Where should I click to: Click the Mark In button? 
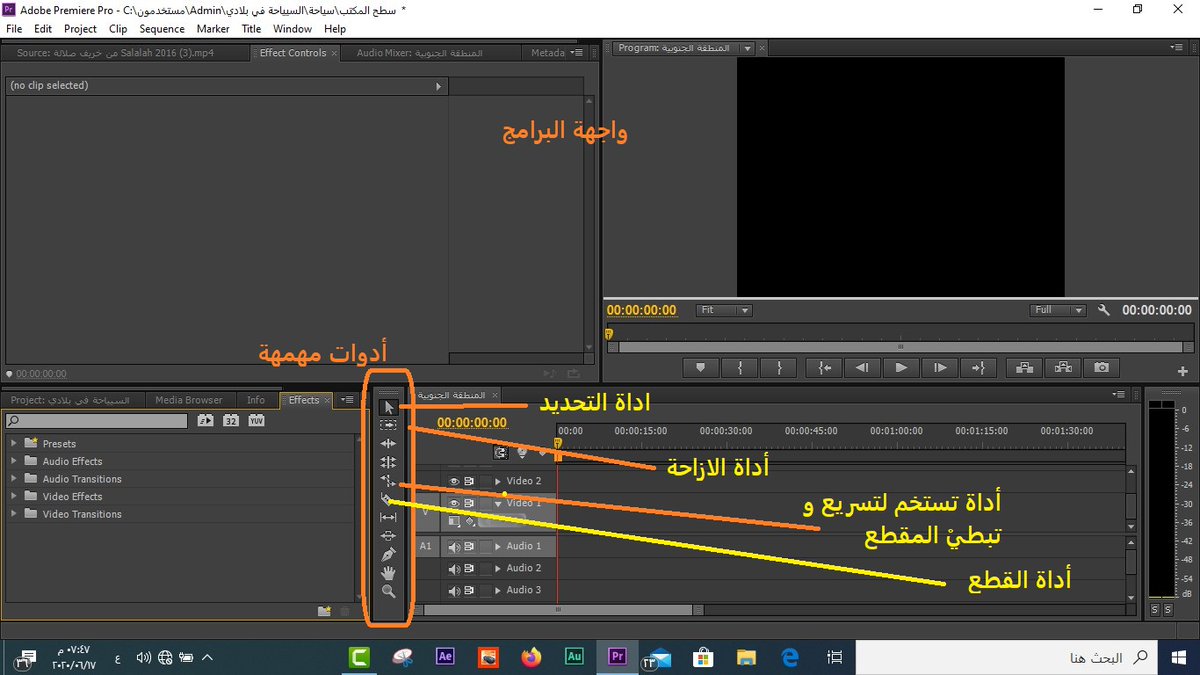pyautogui.click(x=740, y=368)
